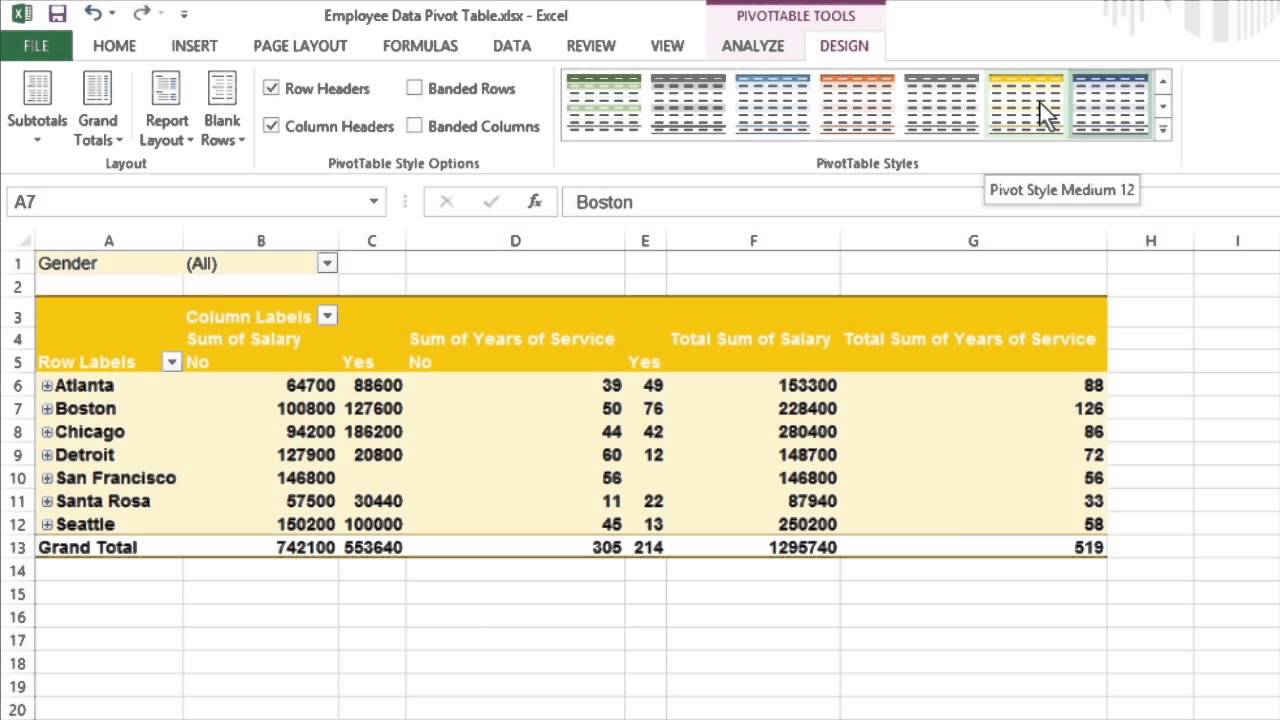Click the formula bar containing Boston
This screenshot has width=1280, height=720.
point(920,202)
